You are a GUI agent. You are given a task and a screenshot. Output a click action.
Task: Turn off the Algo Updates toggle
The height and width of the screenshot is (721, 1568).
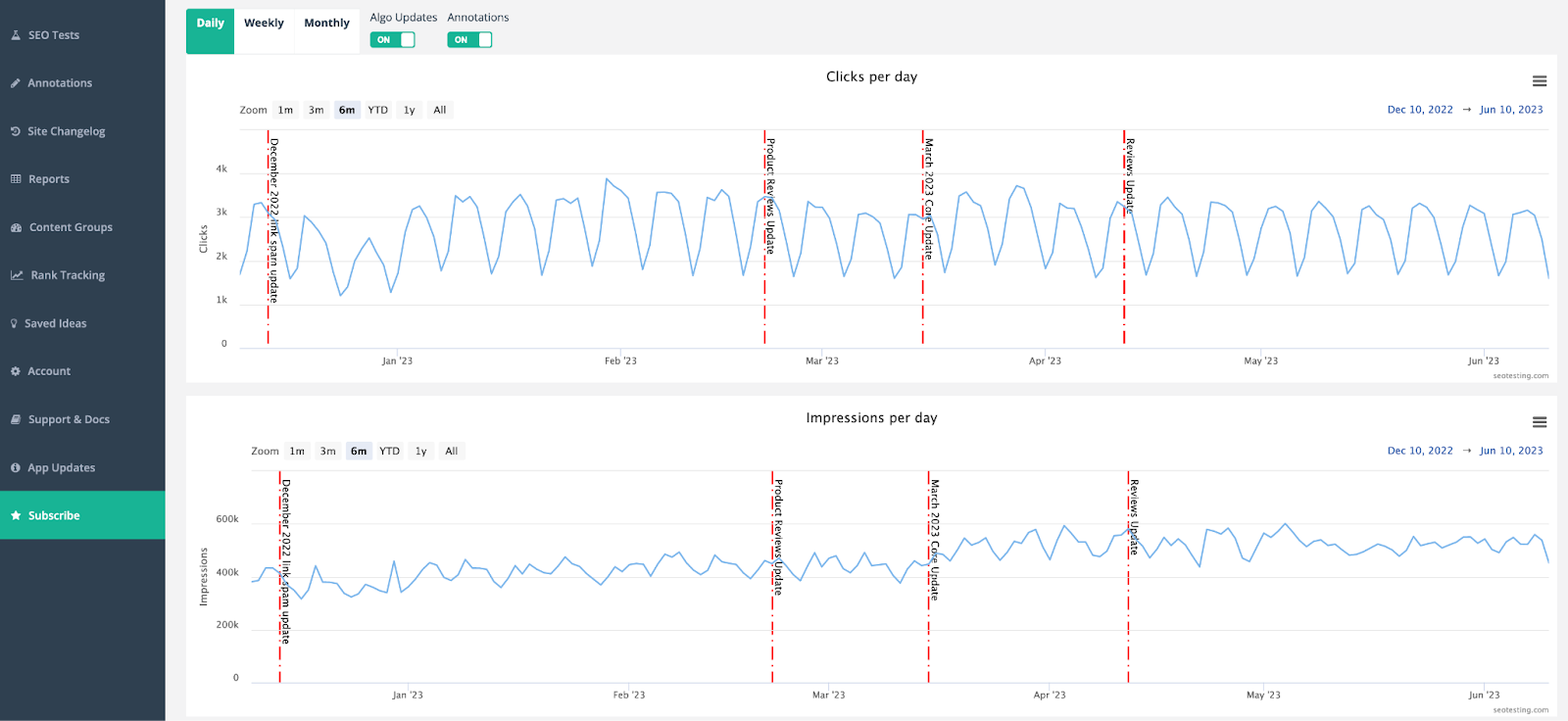click(392, 40)
